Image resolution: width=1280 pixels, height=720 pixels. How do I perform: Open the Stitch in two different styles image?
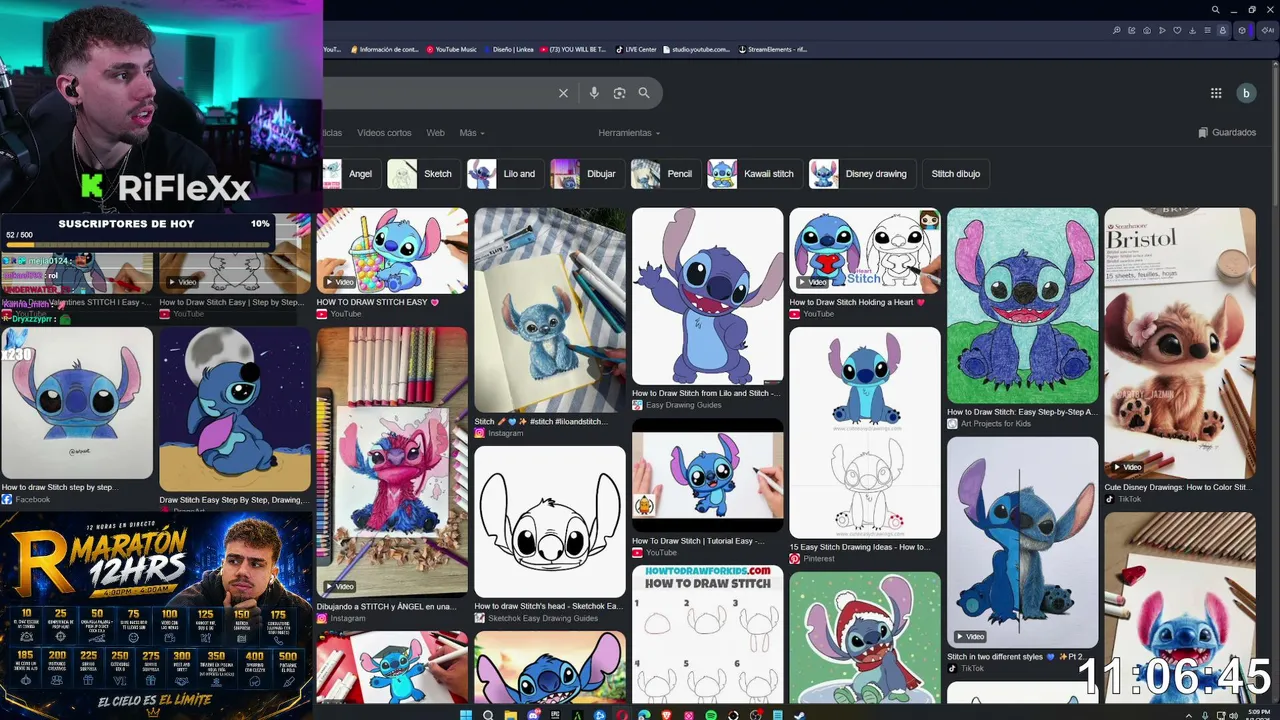(1023, 542)
